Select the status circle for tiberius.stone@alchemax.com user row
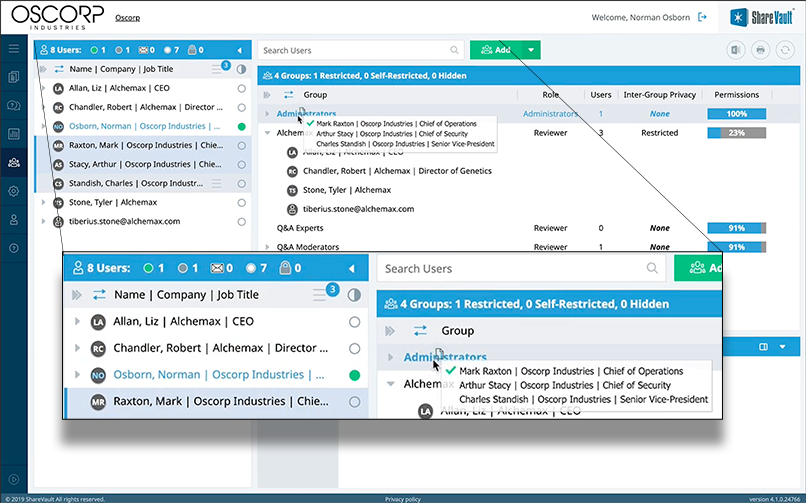Screen dimensions: 806x503 coord(242,221)
